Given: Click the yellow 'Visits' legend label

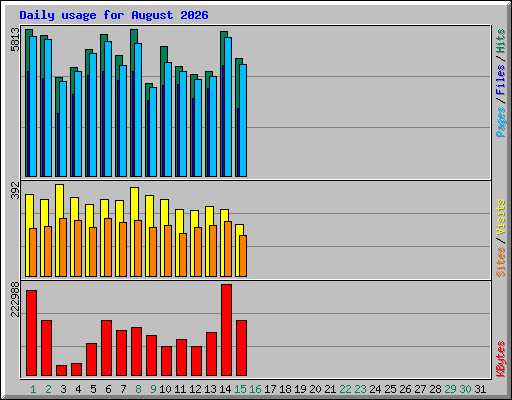Looking at the screenshot, I should 501,217.
